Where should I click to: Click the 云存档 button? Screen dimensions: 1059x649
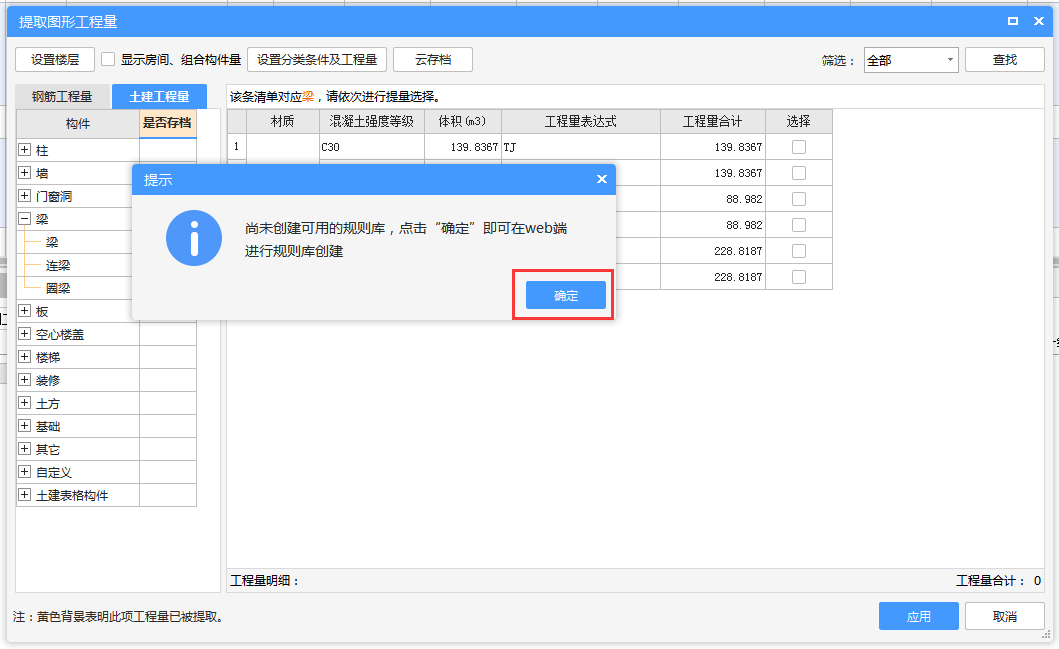(x=432, y=60)
